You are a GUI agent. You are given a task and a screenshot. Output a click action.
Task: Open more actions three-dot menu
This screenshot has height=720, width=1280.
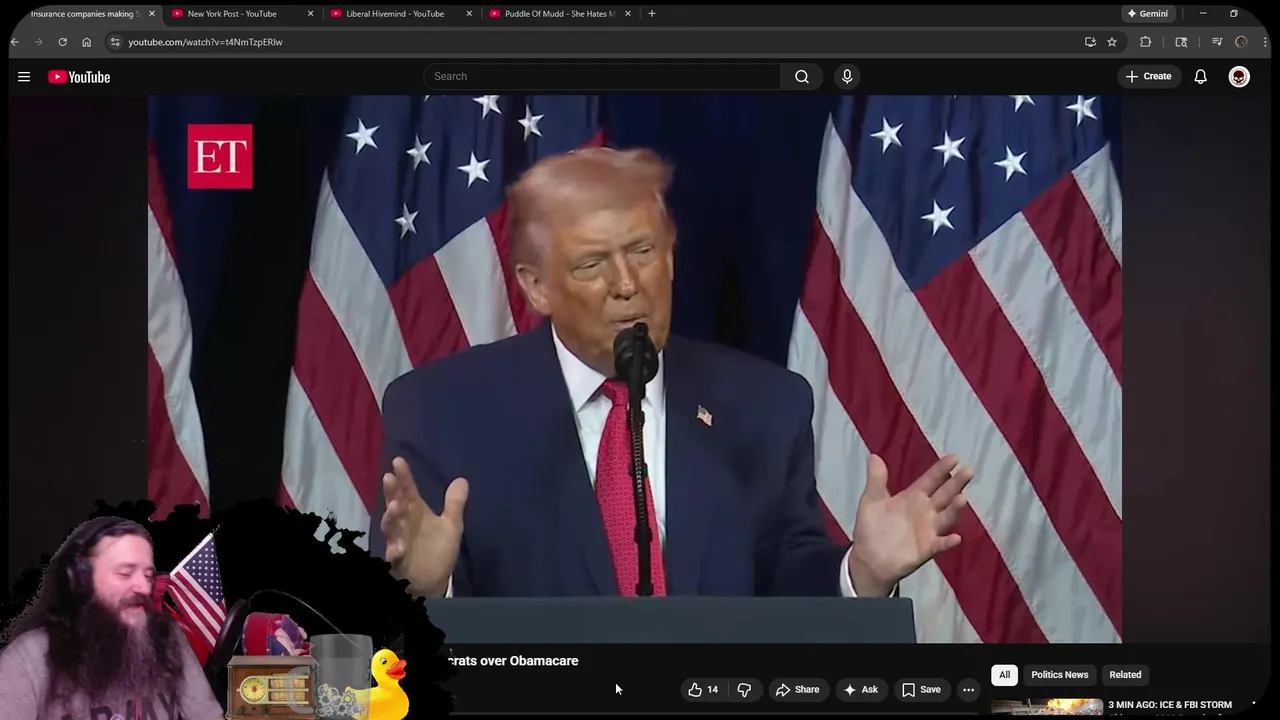coord(968,689)
